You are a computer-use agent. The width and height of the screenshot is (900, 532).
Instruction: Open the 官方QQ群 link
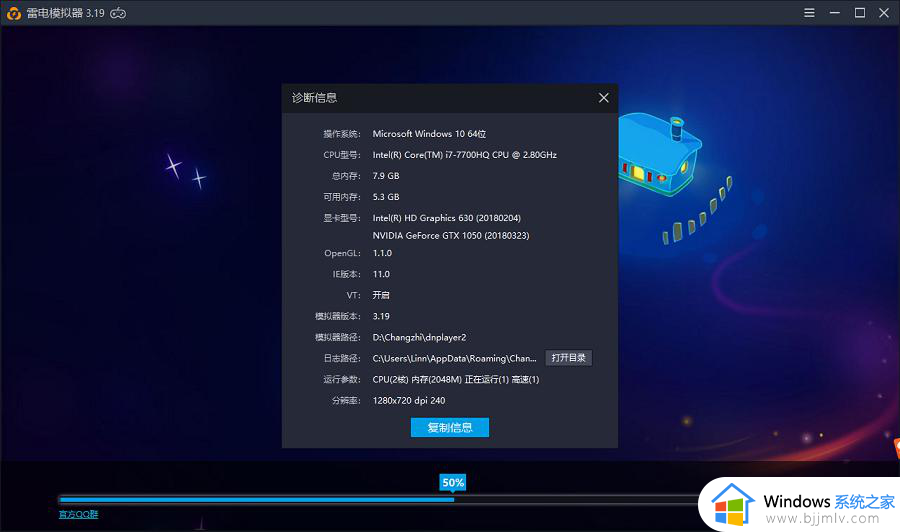pyautogui.click(x=79, y=514)
